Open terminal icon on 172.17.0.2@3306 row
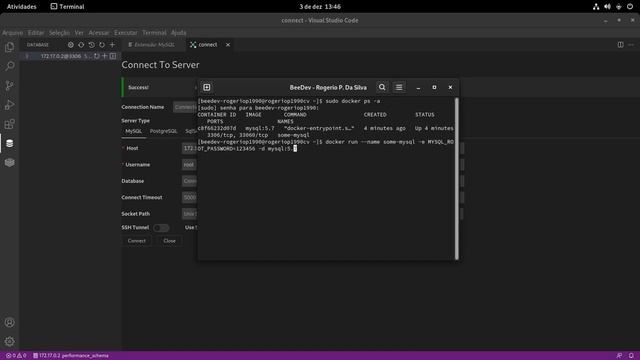This screenshot has width=640, height=360. coord(113,56)
